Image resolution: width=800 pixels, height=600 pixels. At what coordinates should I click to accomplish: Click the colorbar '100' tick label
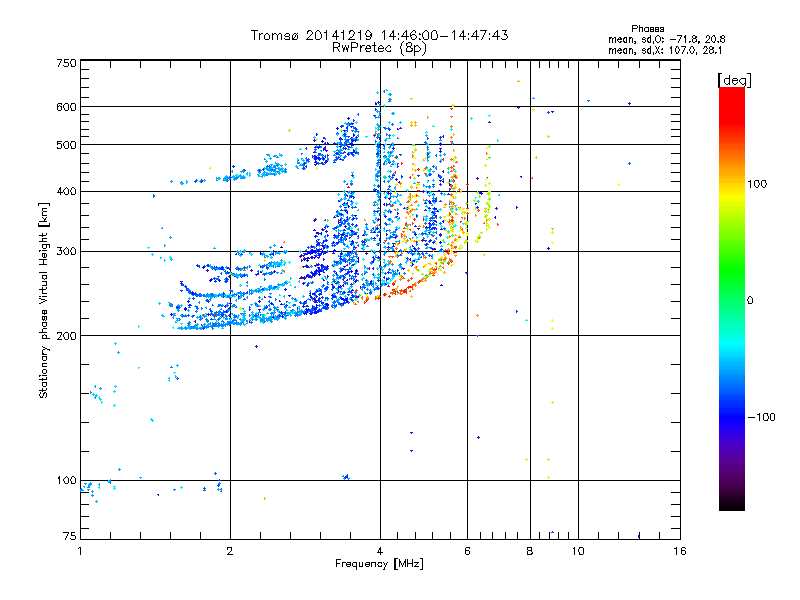click(x=757, y=184)
